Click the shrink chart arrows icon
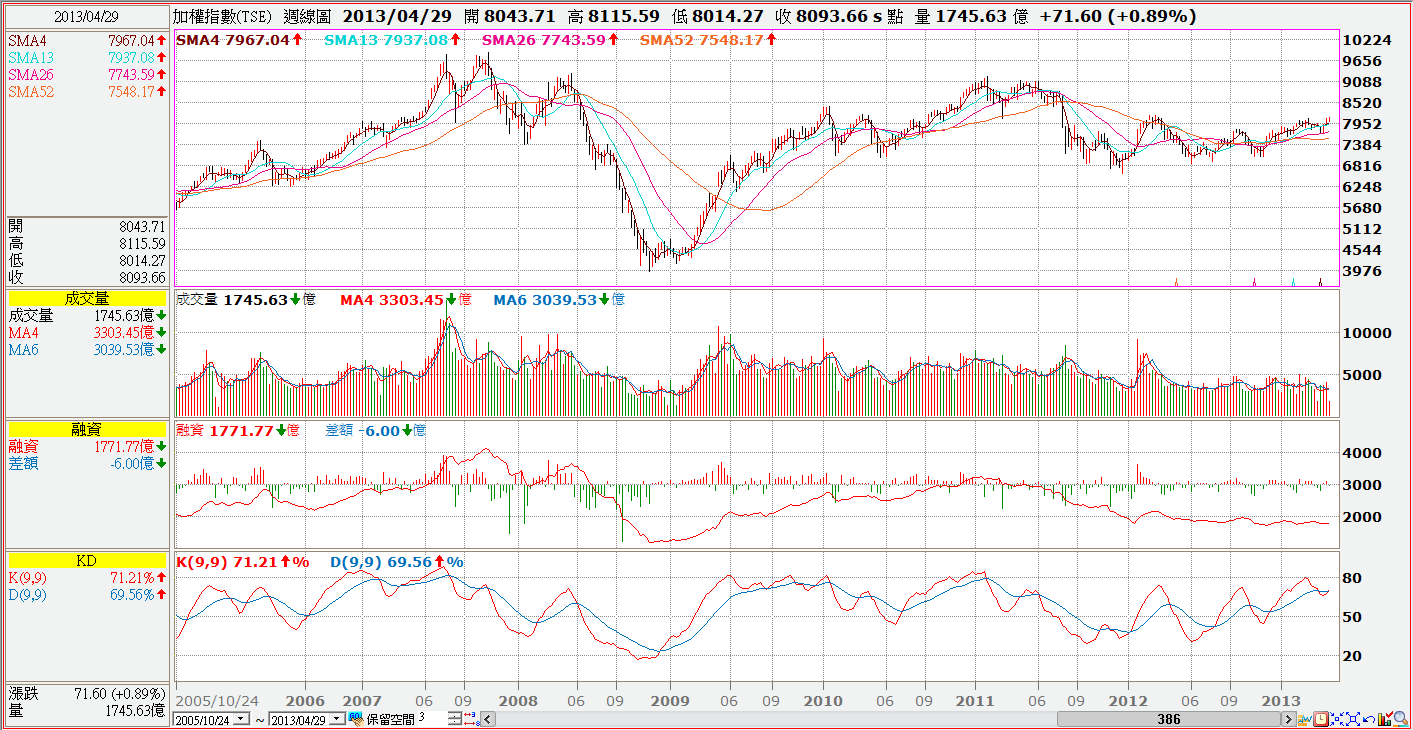Viewport: 1413px width, 730px height. [x=1337, y=719]
